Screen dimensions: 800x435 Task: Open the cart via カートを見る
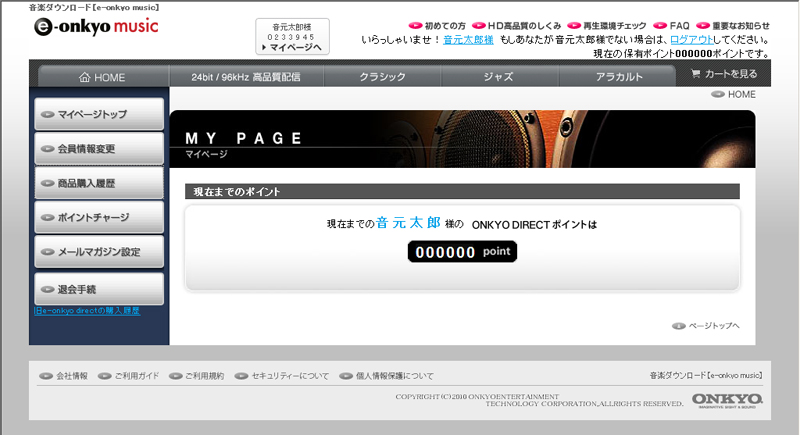[724, 74]
